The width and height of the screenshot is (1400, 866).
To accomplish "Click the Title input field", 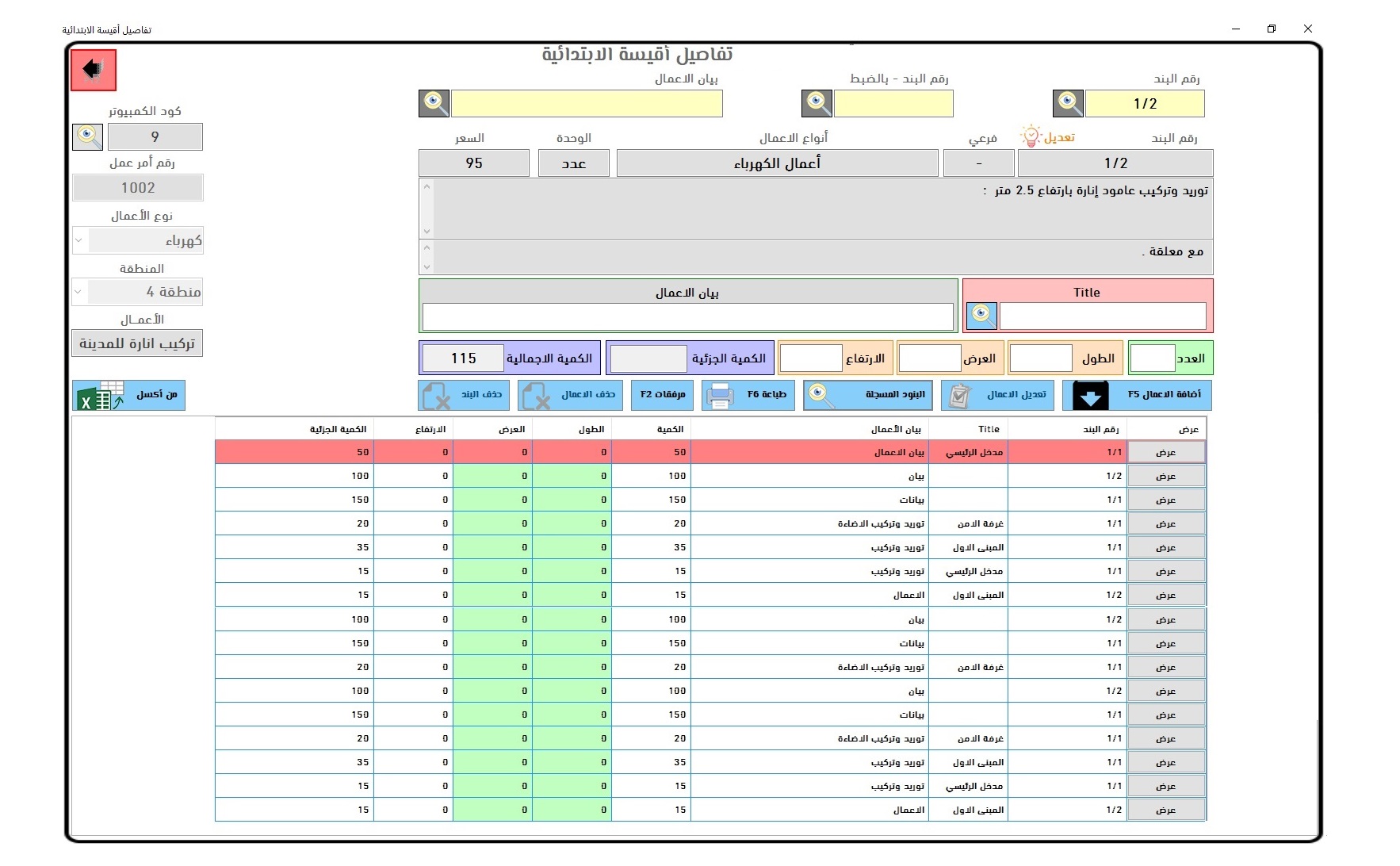I will coord(1103,316).
